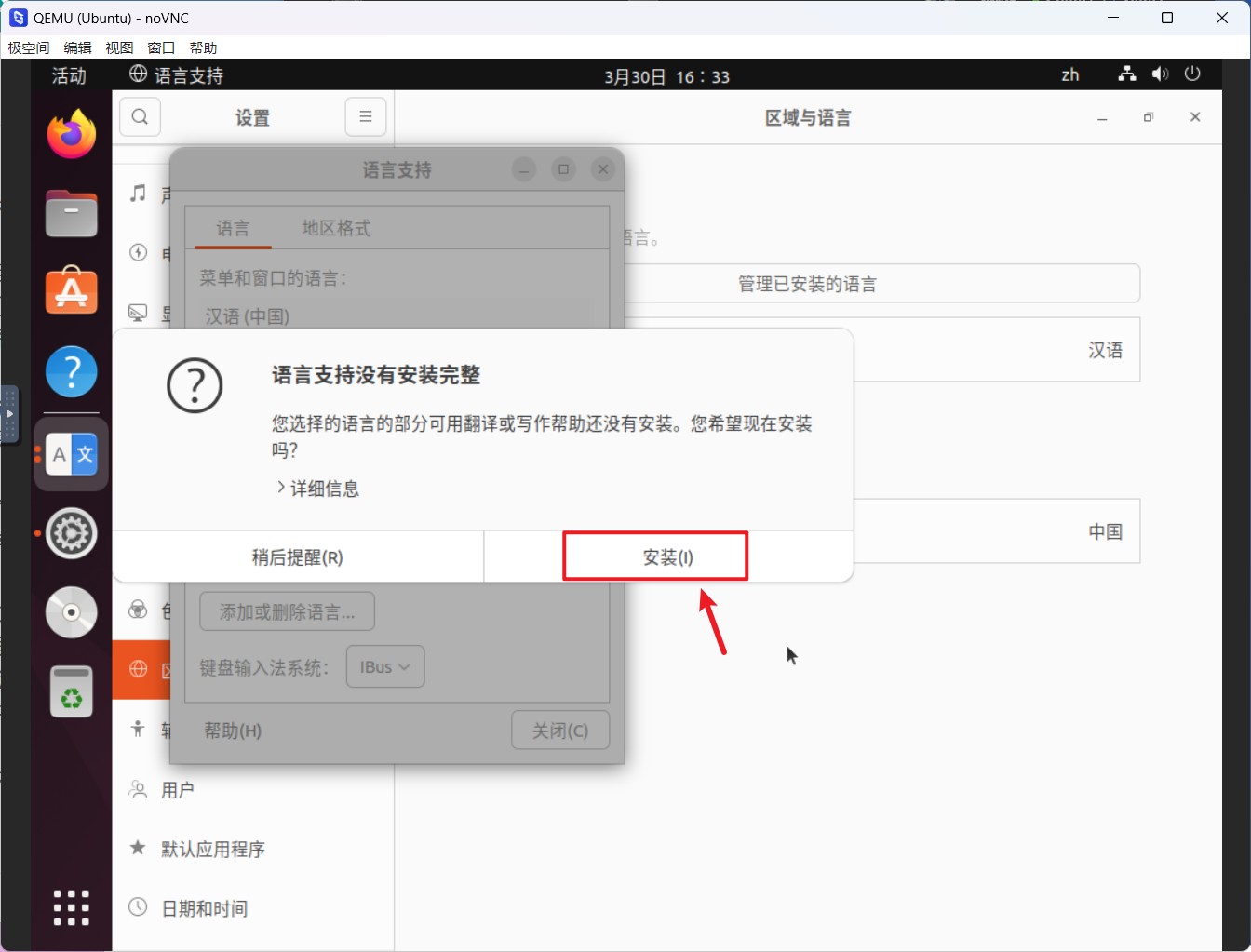This screenshot has height=952, width=1251.
Task: Open the Files manager in dock
Action: coord(72,213)
